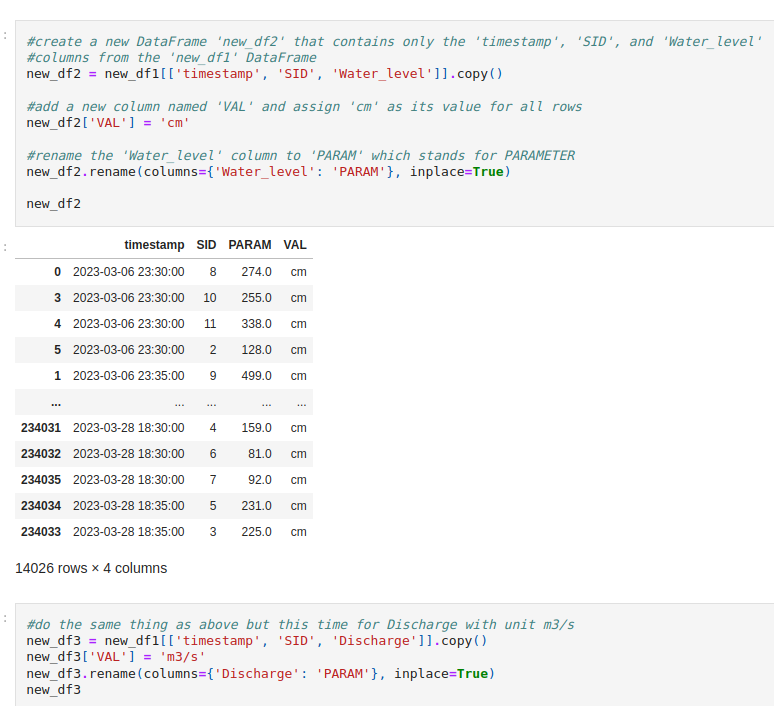Select the row with index 0
This screenshot has width=774, height=706.
(57, 272)
